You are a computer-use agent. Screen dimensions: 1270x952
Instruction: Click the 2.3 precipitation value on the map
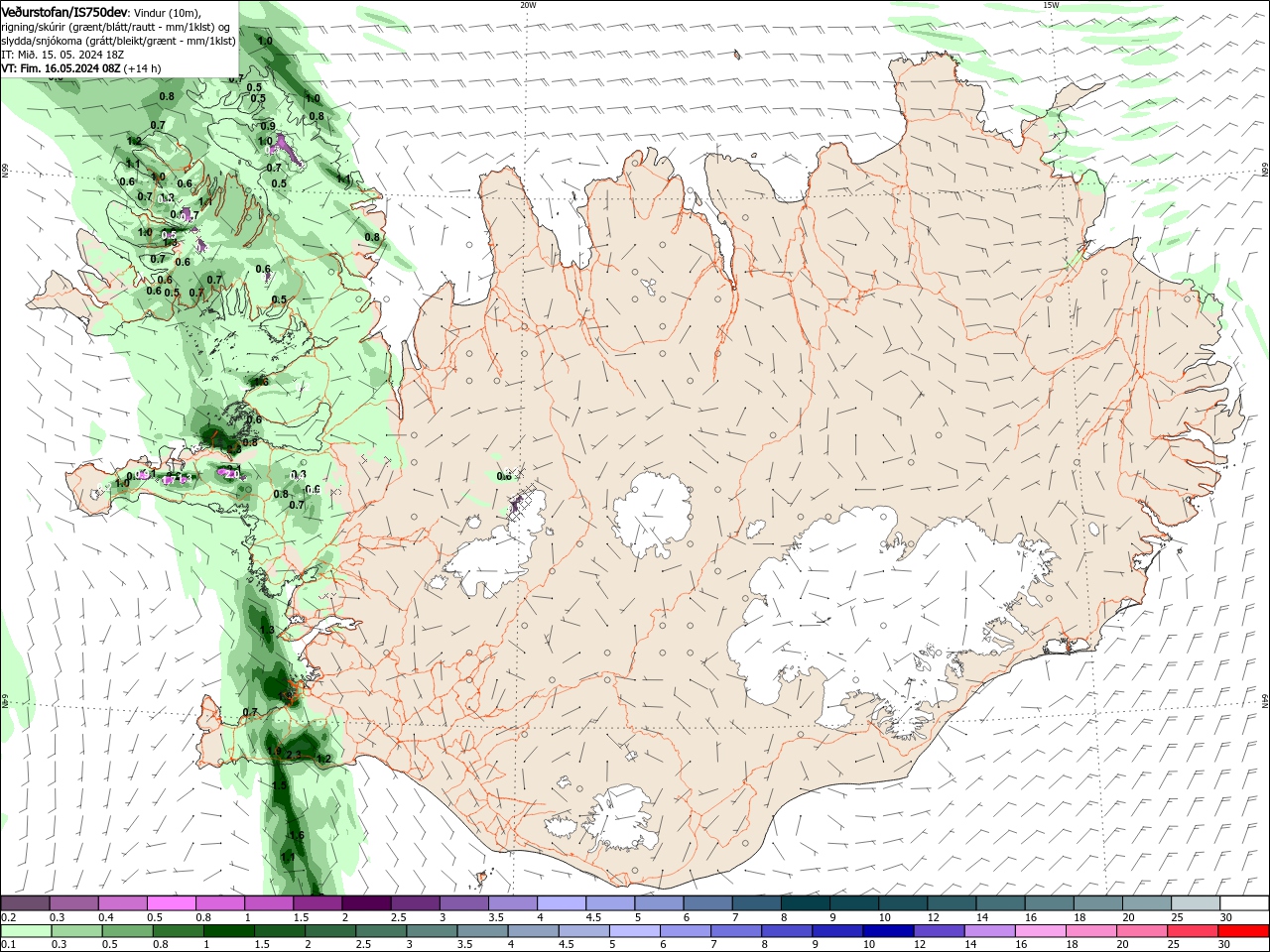click(x=294, y=756)
